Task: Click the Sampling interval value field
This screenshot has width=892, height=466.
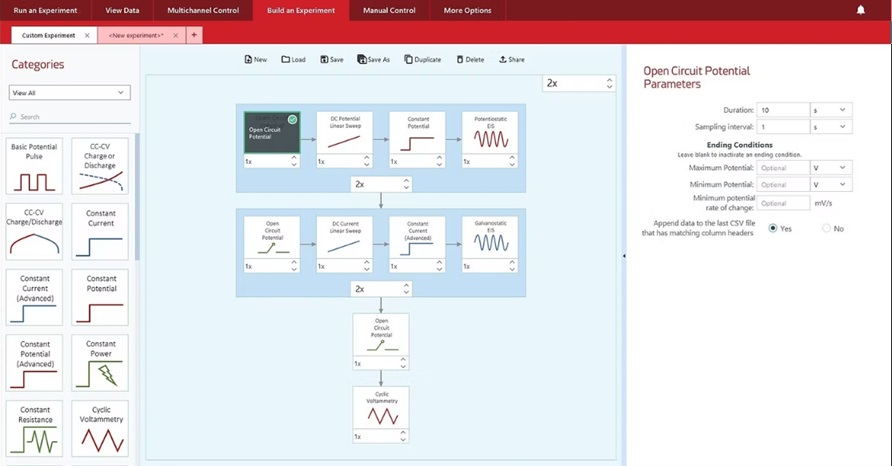Action: click(783, 127)
